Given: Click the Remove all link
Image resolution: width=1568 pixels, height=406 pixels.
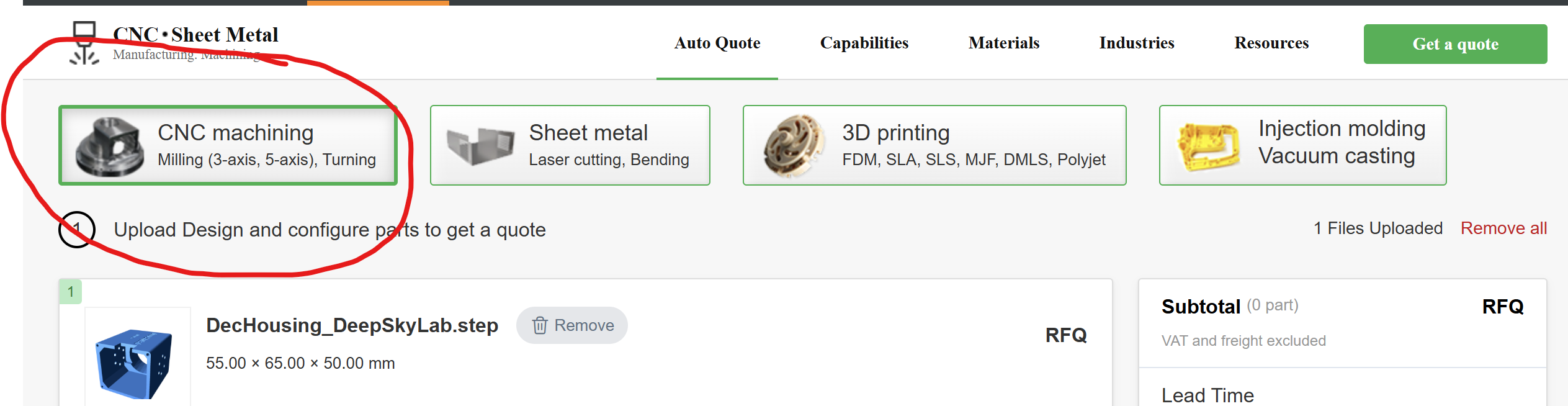Looking at the screenshot, I should click(1503, 228).
